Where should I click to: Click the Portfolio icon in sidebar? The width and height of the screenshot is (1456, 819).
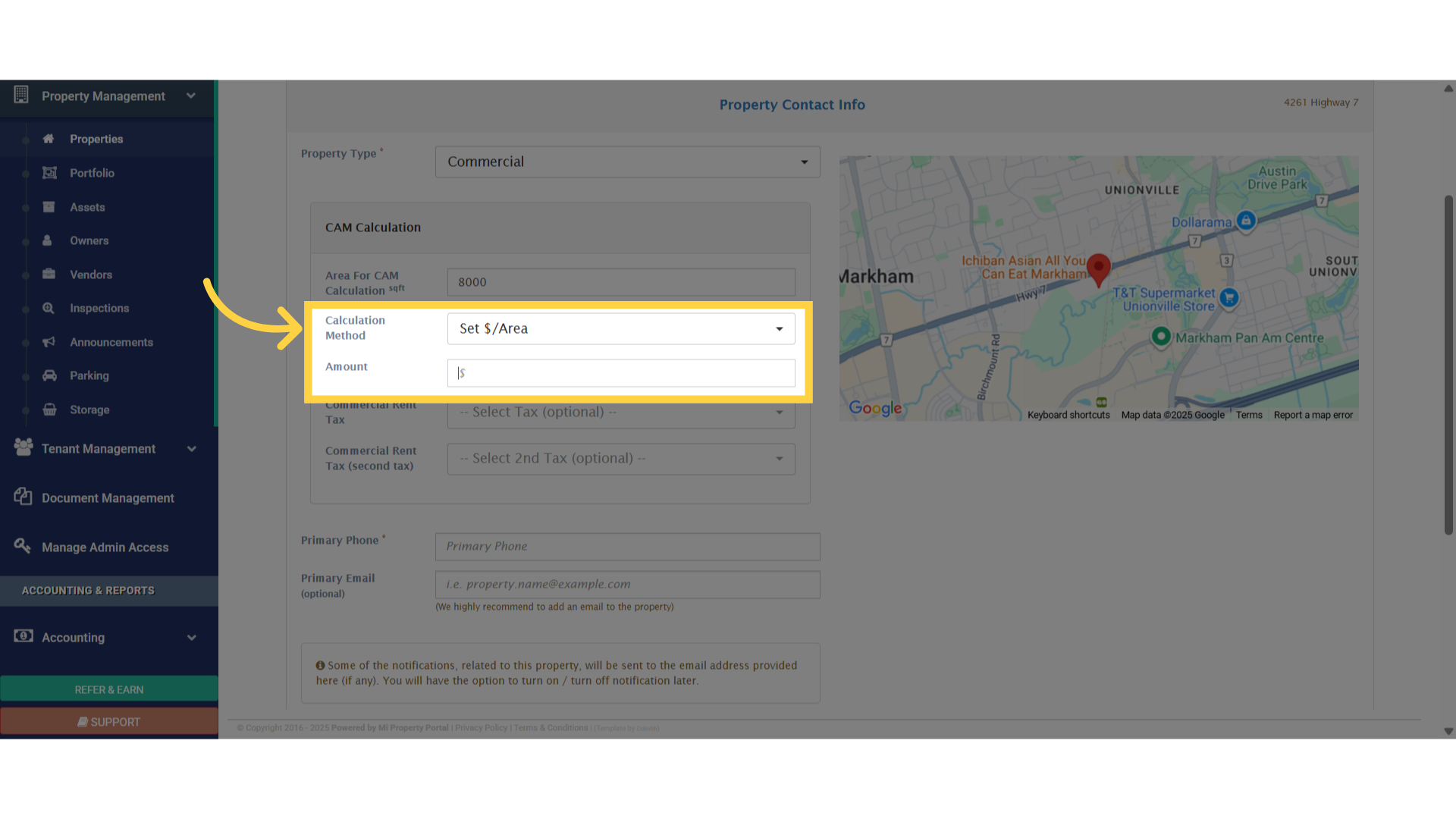click(x=49, y=173)
